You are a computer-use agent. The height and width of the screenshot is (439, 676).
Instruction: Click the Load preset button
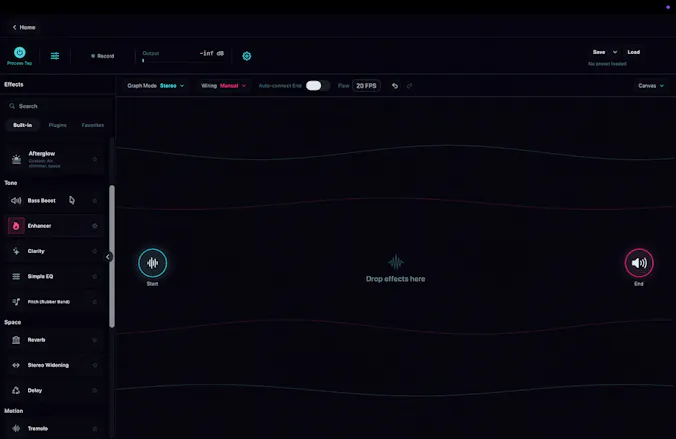[633, 52]
